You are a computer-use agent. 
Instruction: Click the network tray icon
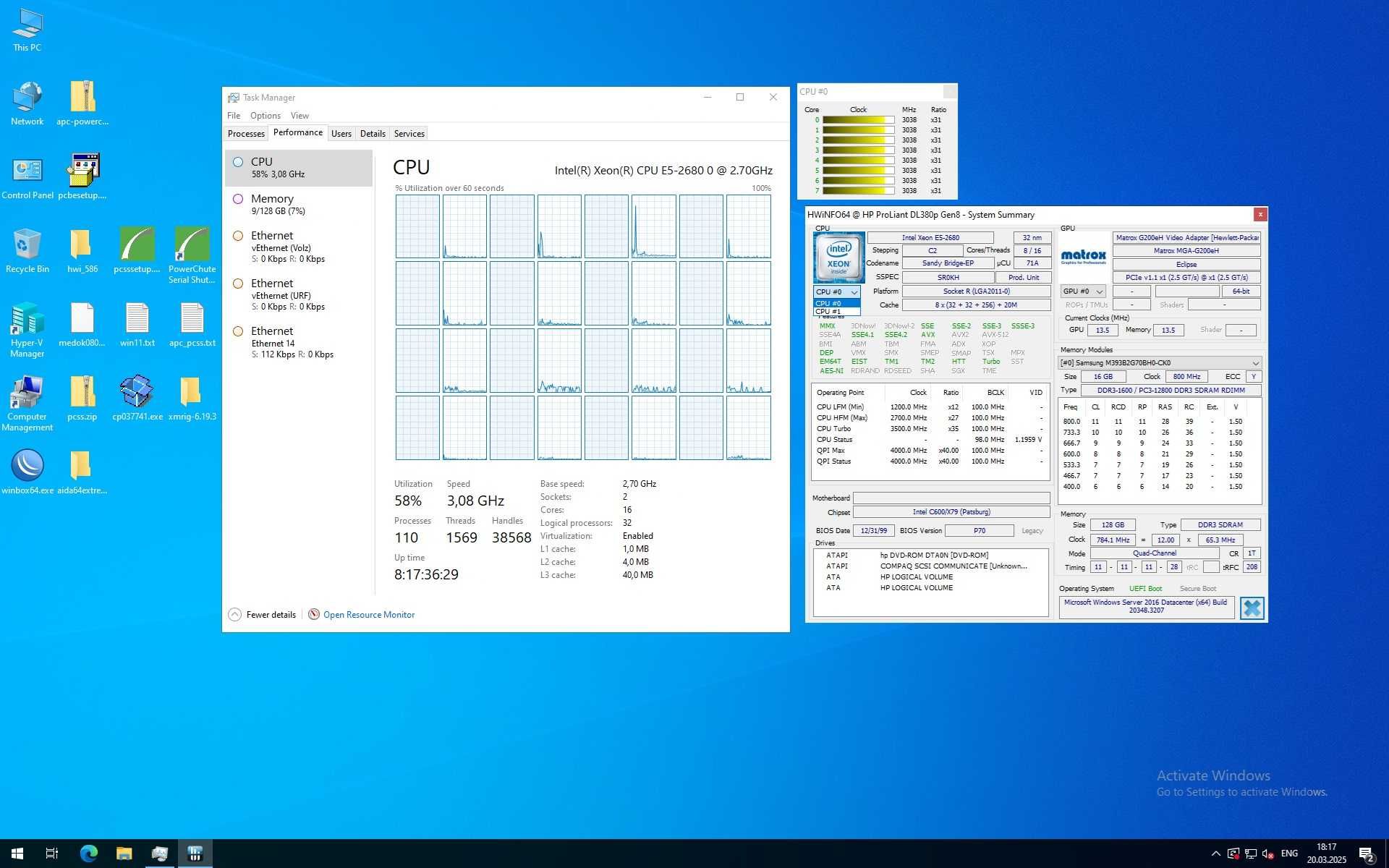point(1250,854)
